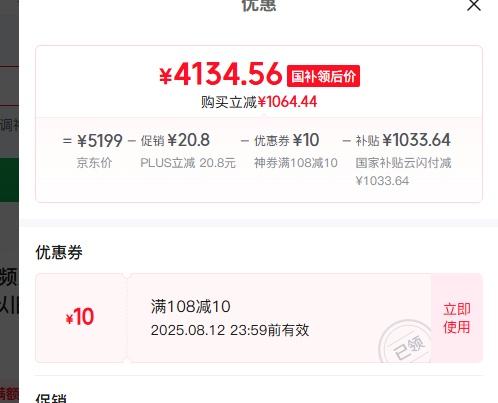Close the 优惠 popup panel
Viewport: 498px width, 403px height.
[x=474, y=5]
